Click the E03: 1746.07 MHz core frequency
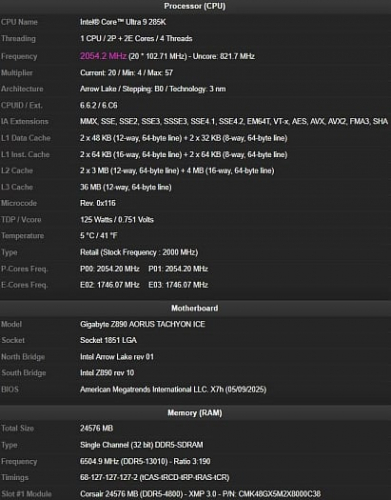 [178, 285]
